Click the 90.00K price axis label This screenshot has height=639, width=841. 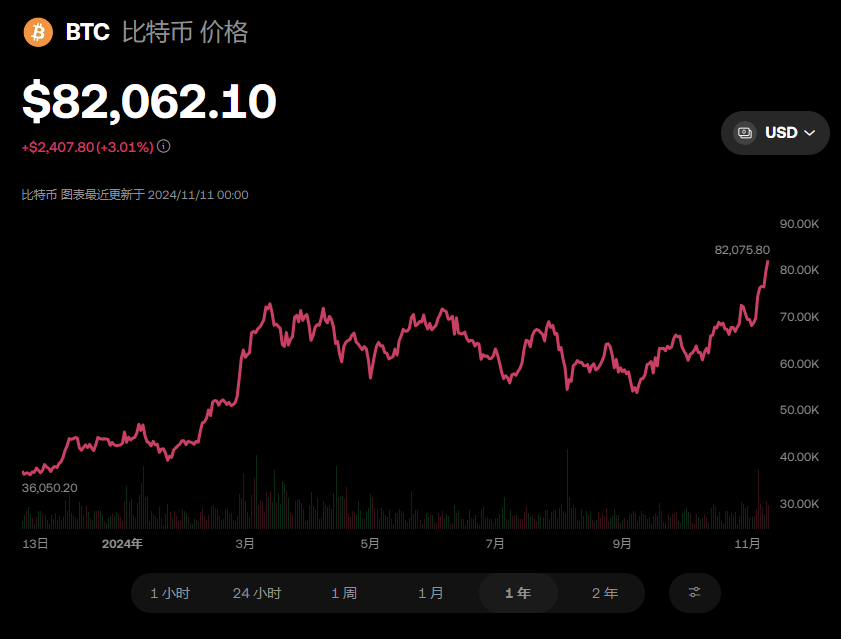pyautogui.click(x=799, y=223)
